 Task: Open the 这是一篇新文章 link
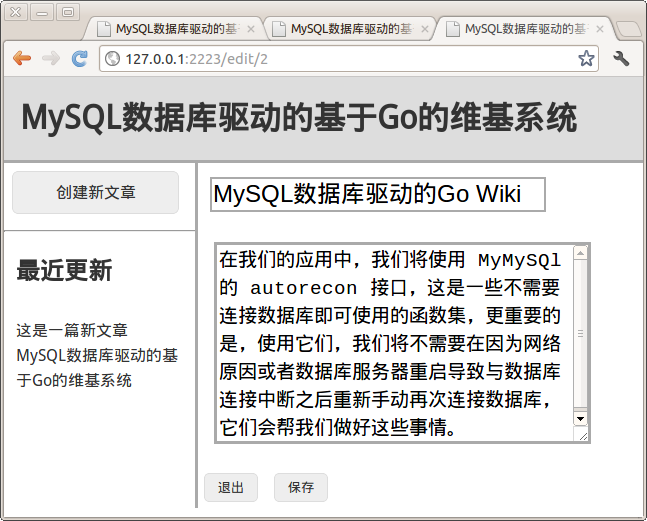pos(72,330)
